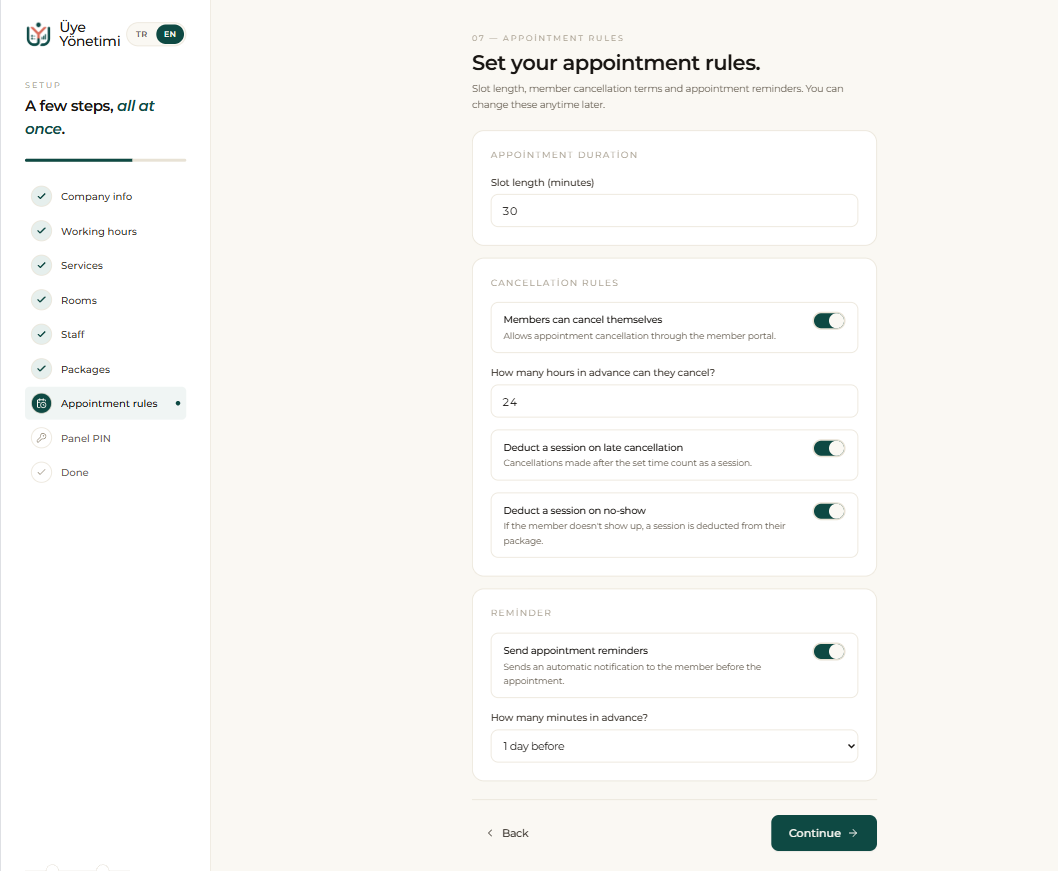Click the '07 — APPOINTMENT RULES' label
The width and height of the screenshot is (1058, 871).
[548, 38]
